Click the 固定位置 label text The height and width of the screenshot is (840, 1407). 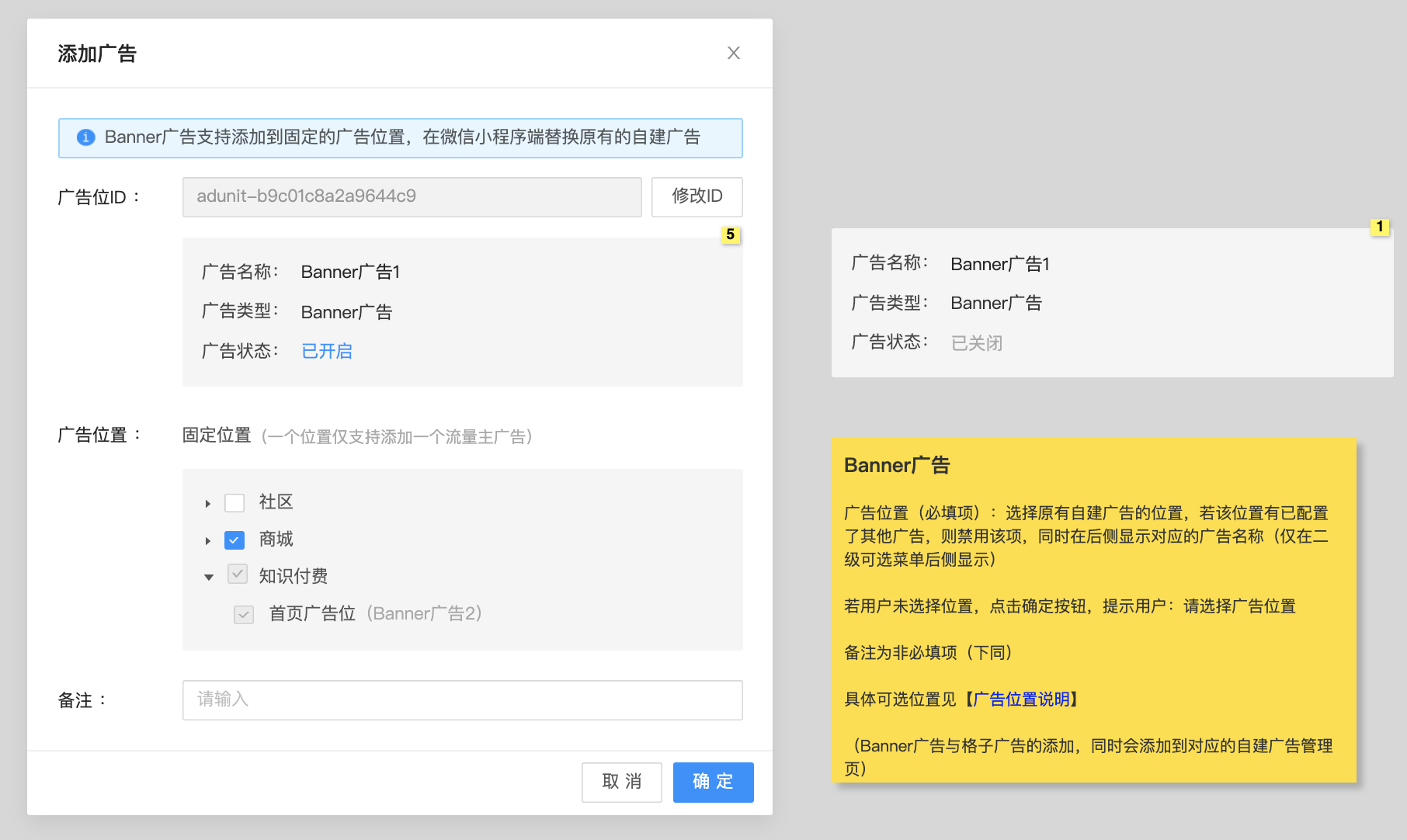[x=217, y=436]
